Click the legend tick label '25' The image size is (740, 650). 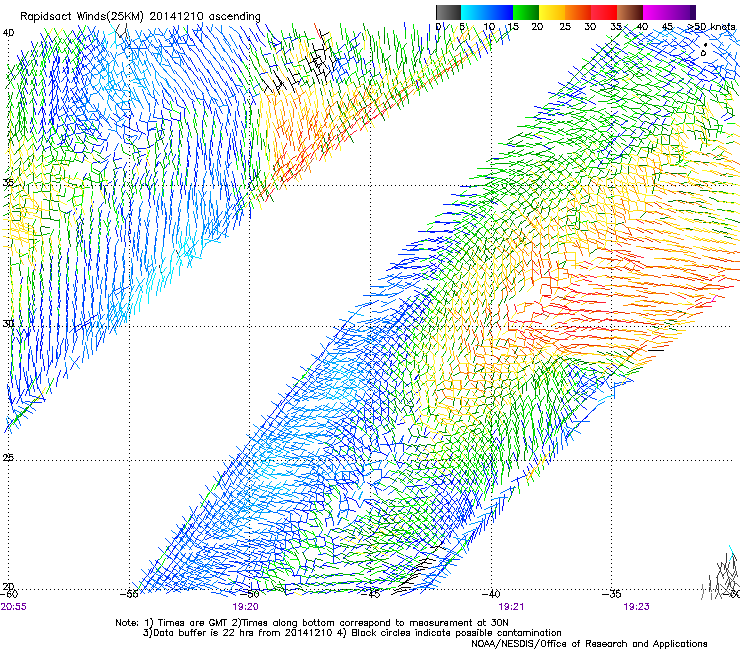[565, 26]
